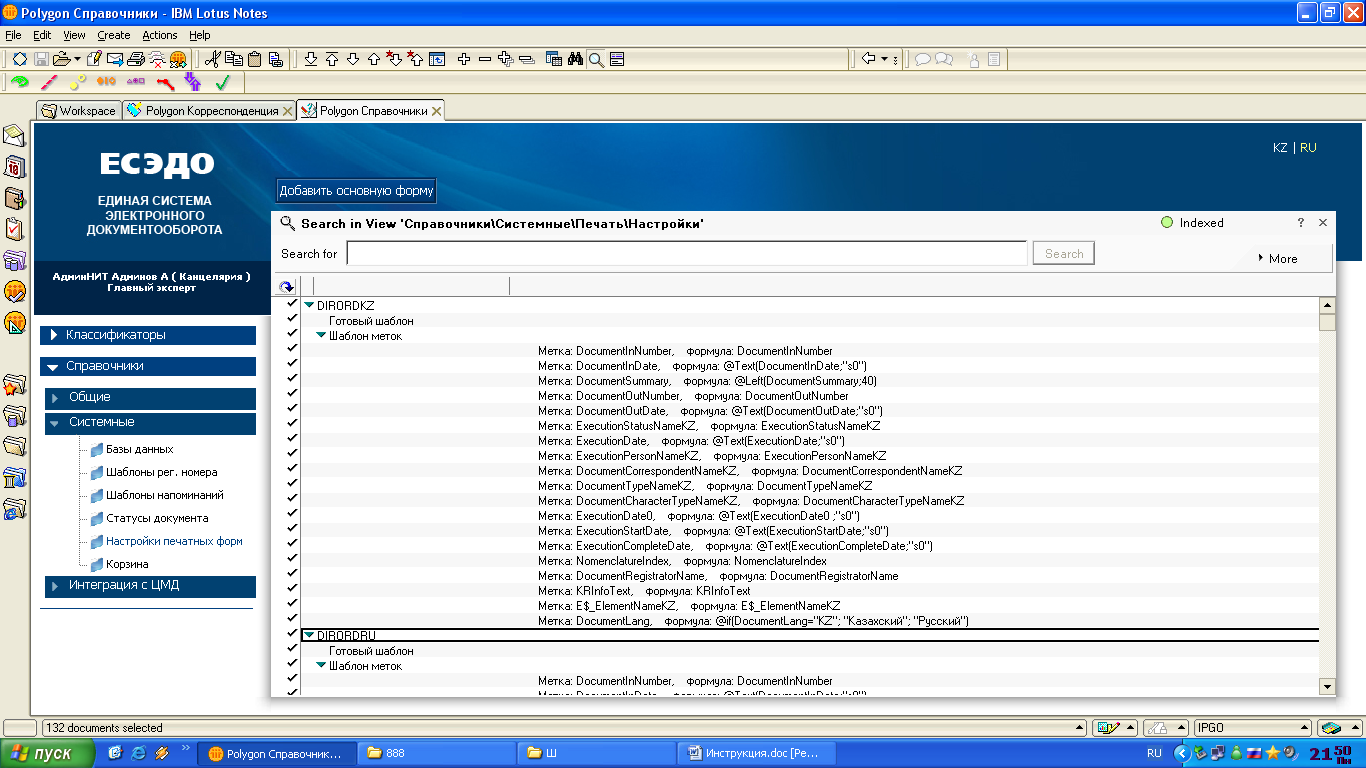The image size is (1366, 768).
Task: Expand Общие subsection
Action: click(x=150, y=398)
